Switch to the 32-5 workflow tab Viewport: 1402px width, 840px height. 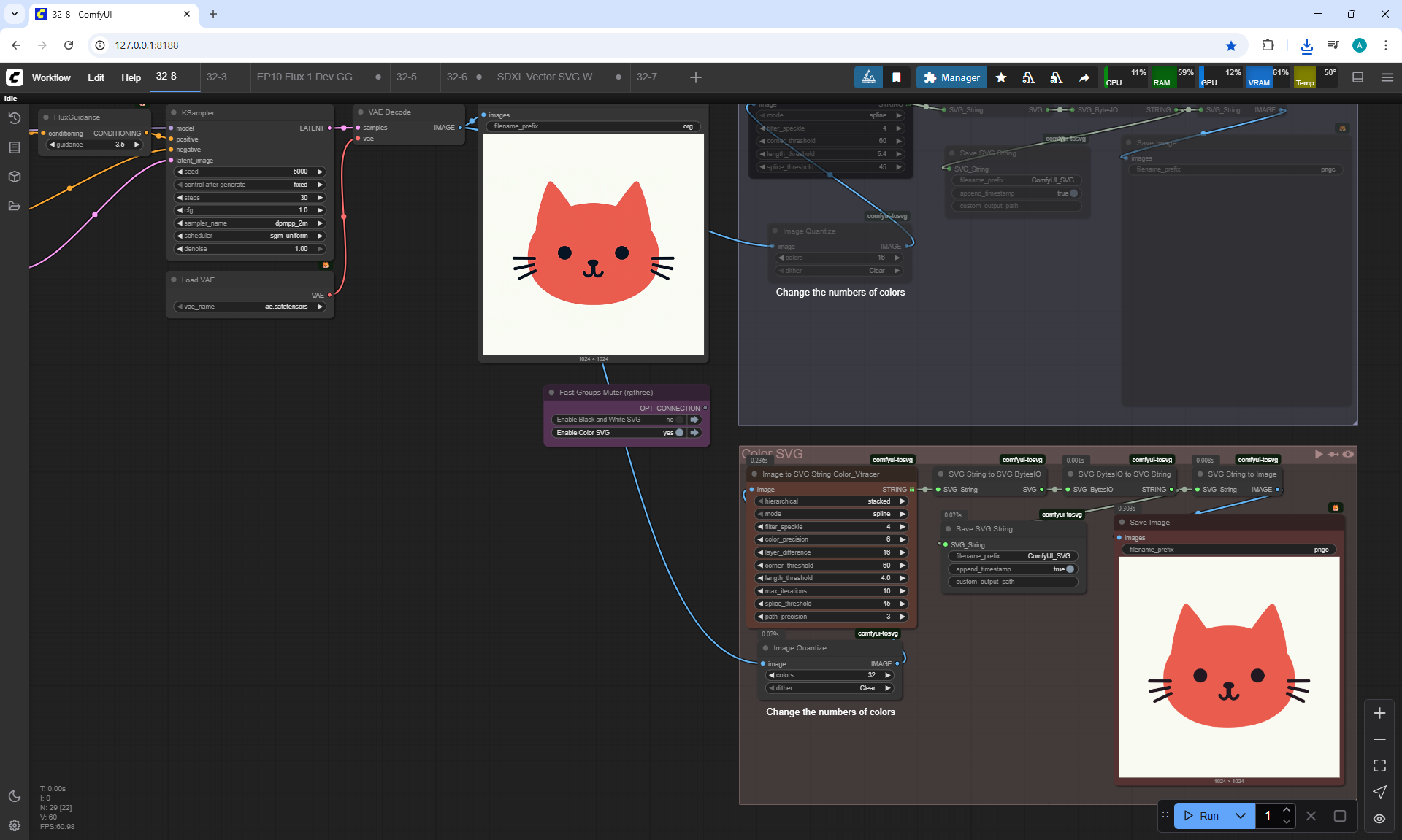click(x=406, y=77)
